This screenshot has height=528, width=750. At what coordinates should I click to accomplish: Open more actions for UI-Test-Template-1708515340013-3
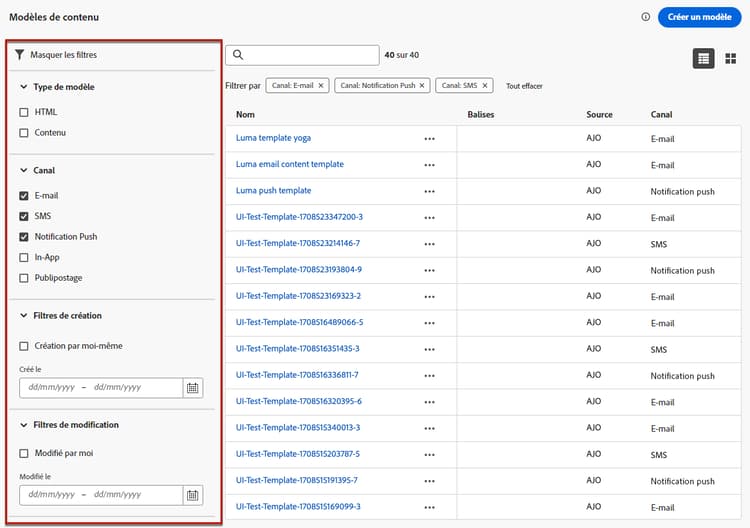[x=430, y=428]
